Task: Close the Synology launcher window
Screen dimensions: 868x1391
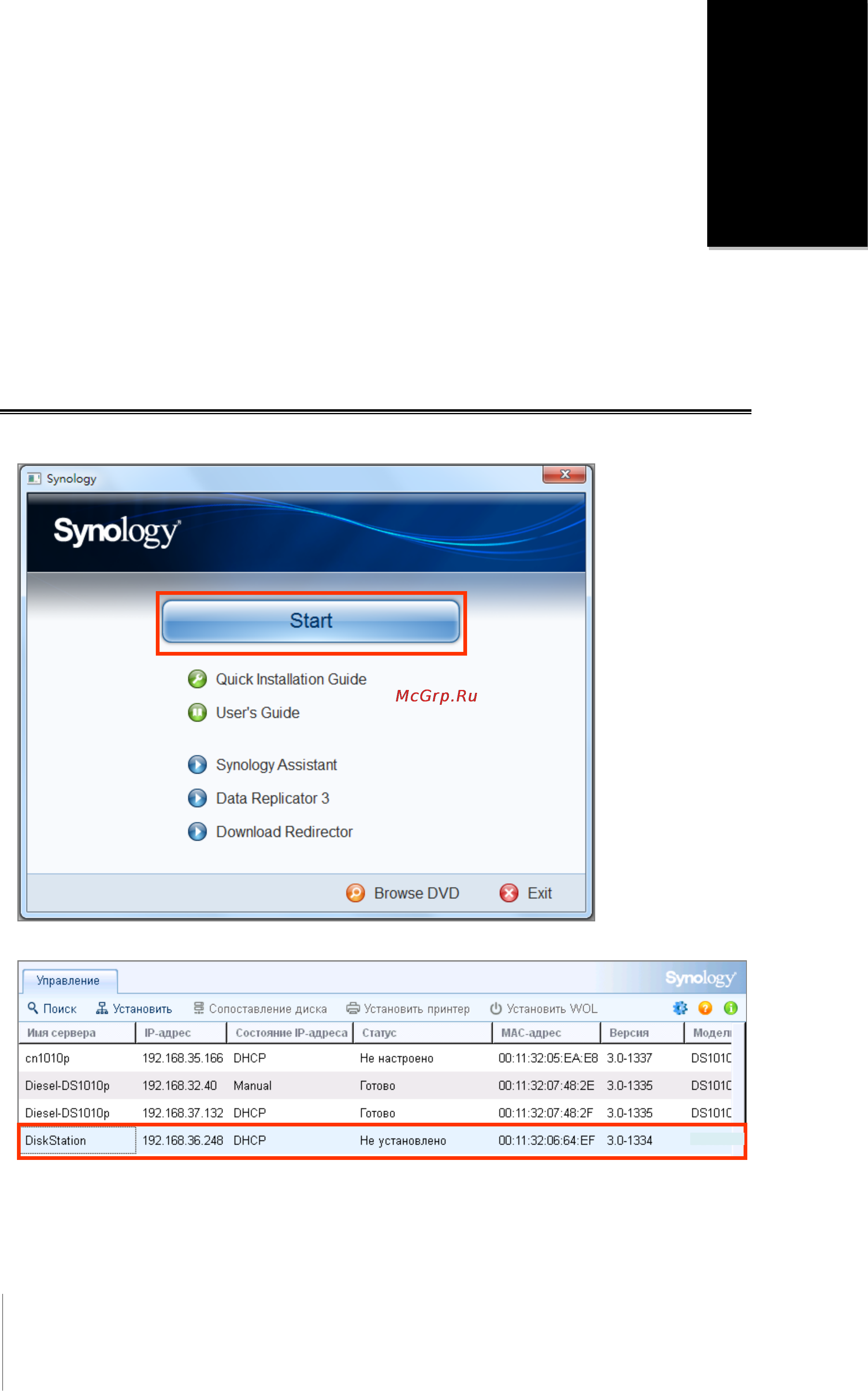Action: click(564, 474)
